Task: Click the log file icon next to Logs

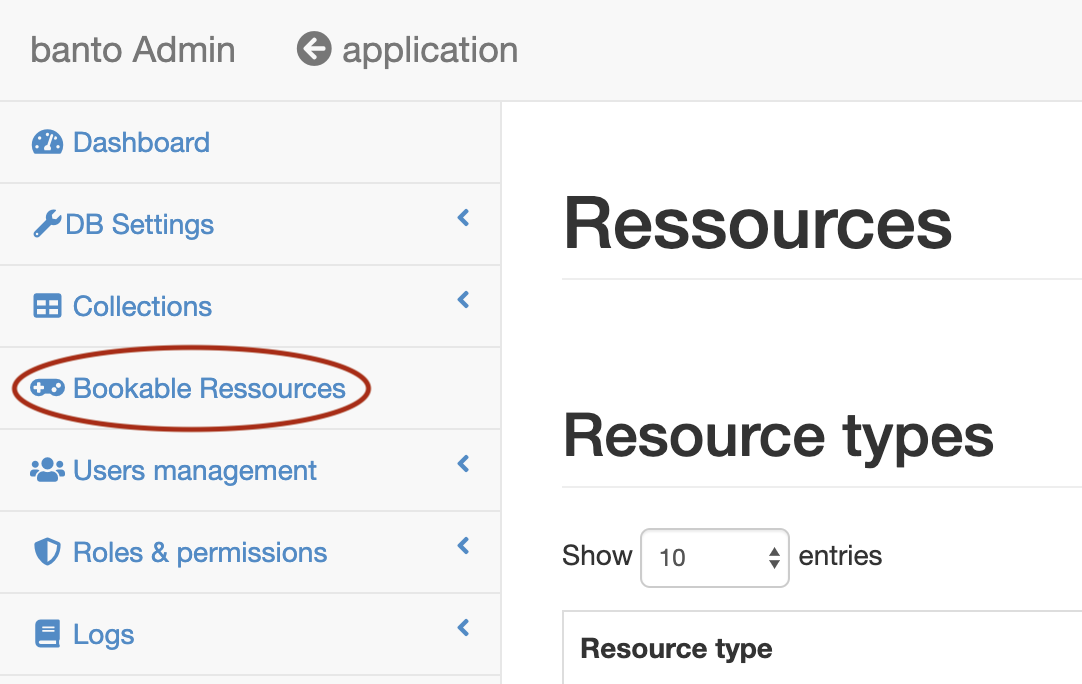Action: (x=48, y=634)
